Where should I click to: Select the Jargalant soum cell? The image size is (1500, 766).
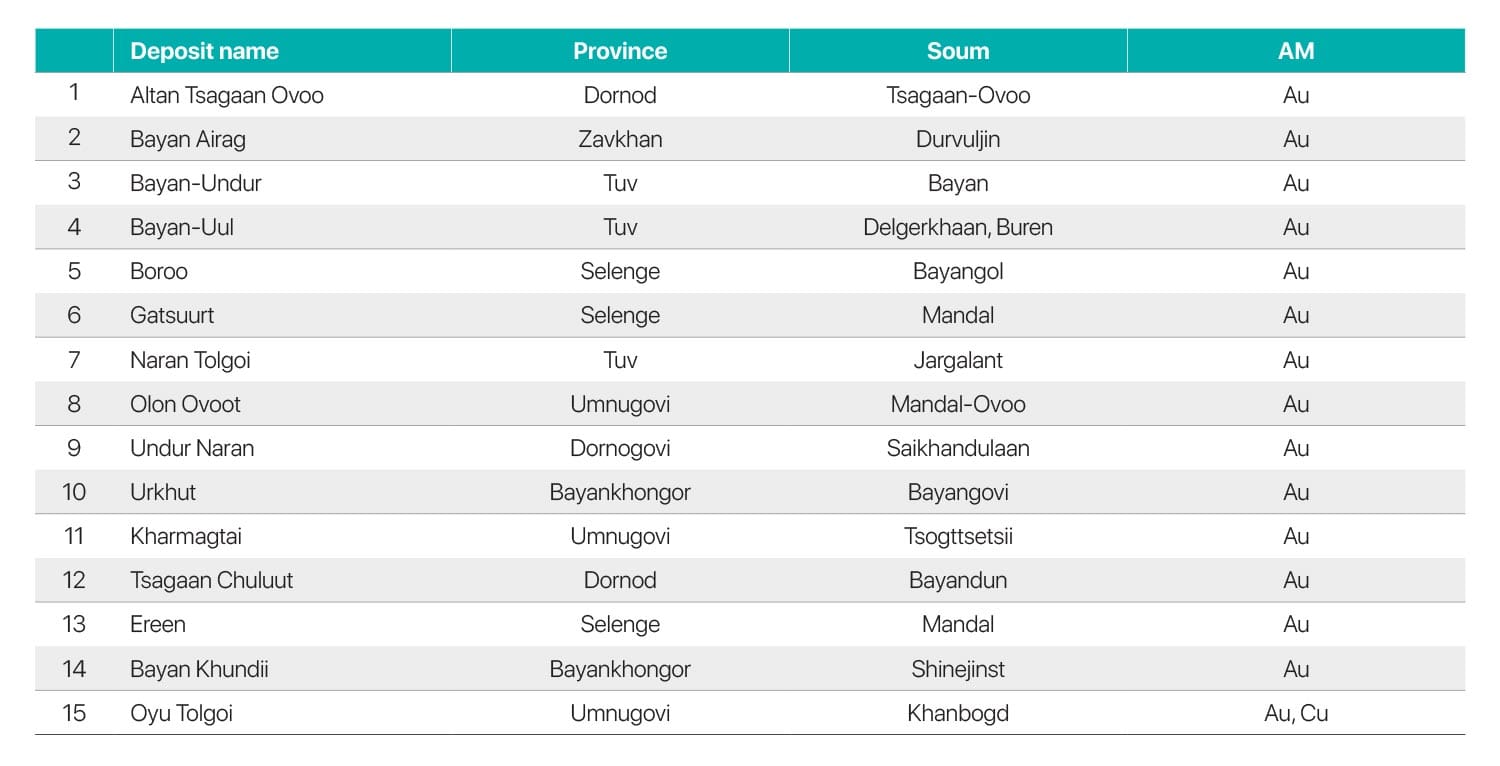click(957, 360)
